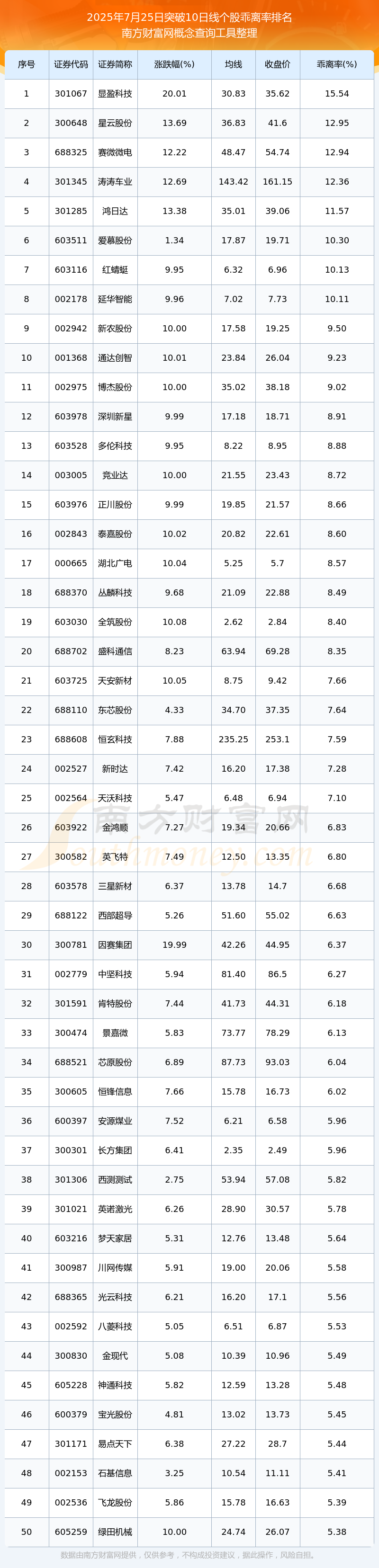Image resolution: width=379 pixels, height=1568 pixels.
Task: Select stock name 湖北广电
Action: [x=115, y=563]
